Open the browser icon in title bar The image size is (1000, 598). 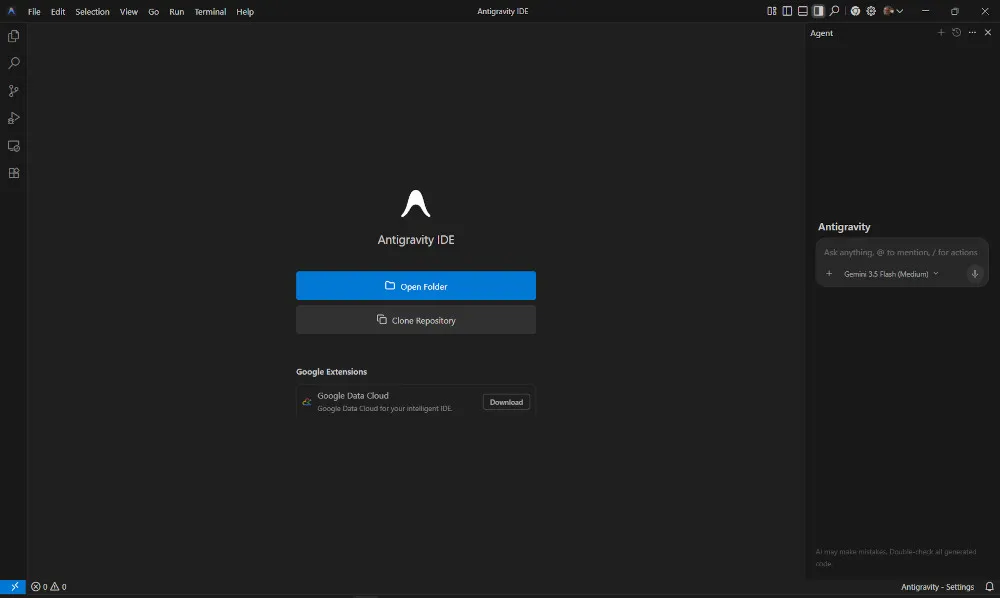coord(855,11)
